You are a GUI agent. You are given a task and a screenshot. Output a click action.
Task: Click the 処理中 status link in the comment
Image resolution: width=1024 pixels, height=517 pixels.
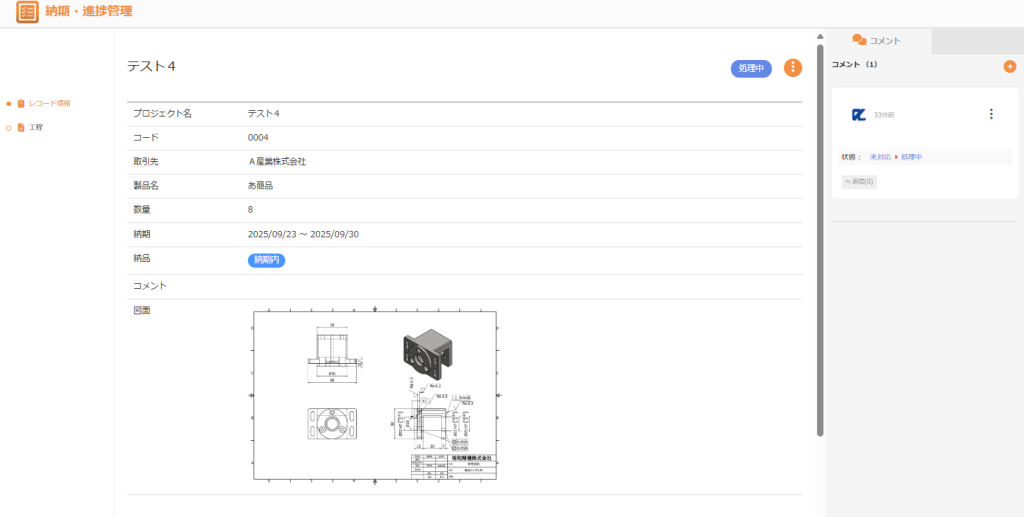[x=911, y=157]
